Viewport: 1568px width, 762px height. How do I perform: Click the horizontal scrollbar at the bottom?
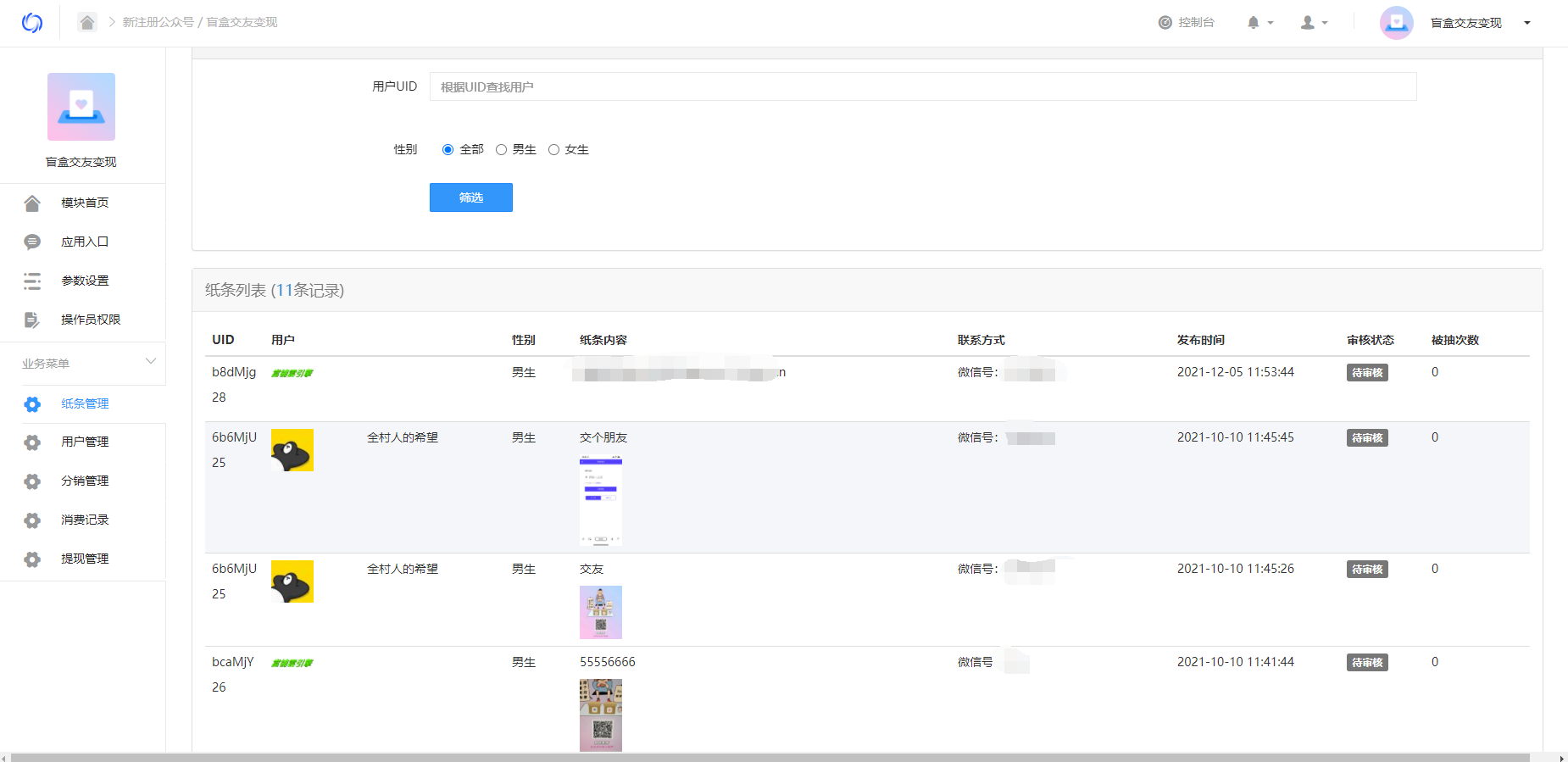[770, 757]
